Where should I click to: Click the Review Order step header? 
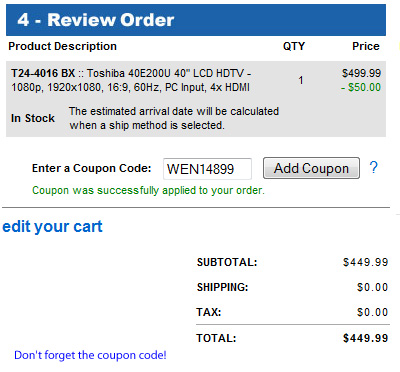click(x=196, y=20)
